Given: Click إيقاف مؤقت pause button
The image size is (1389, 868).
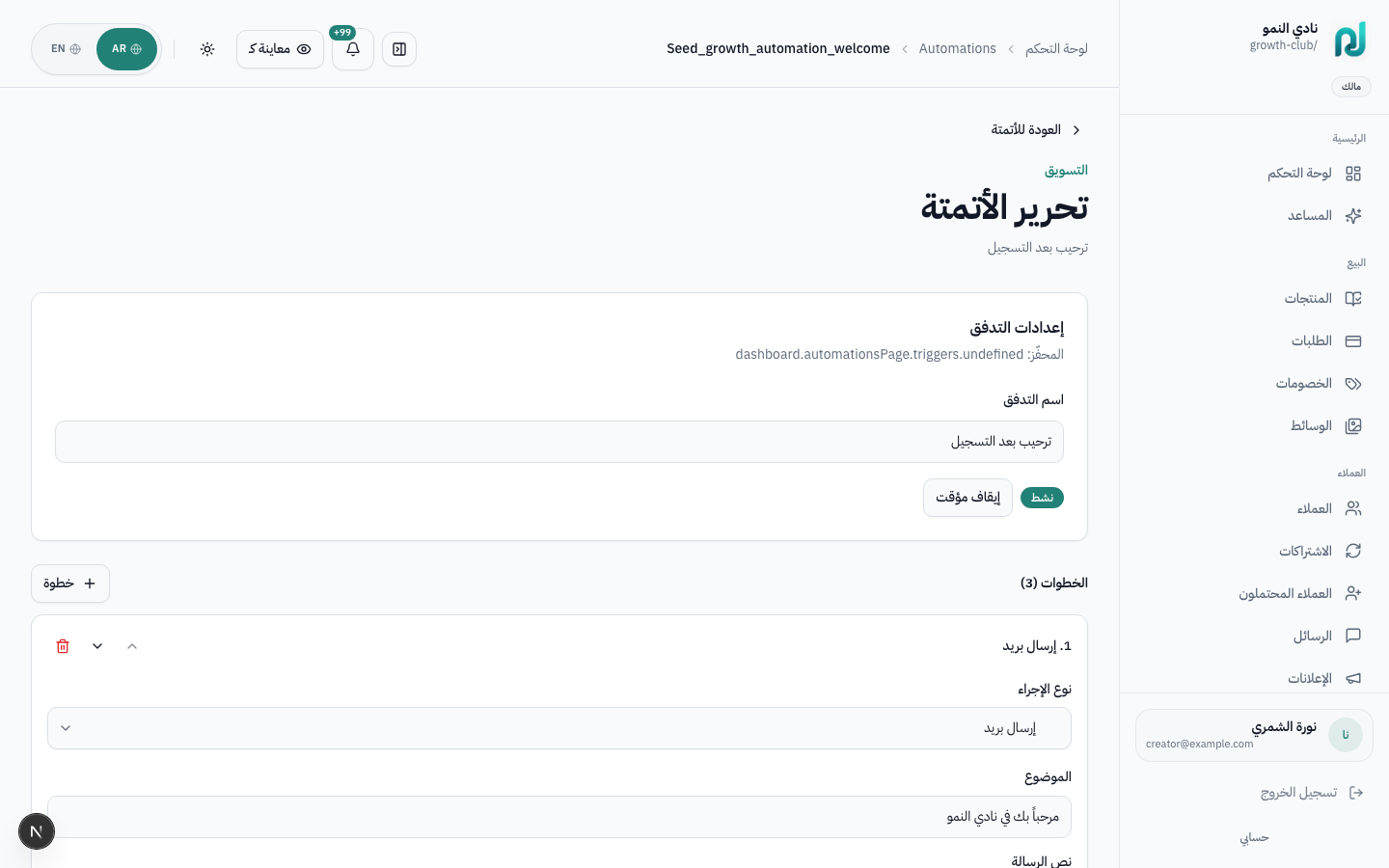Looking at the screenshot, I should [x=967, y=498].
